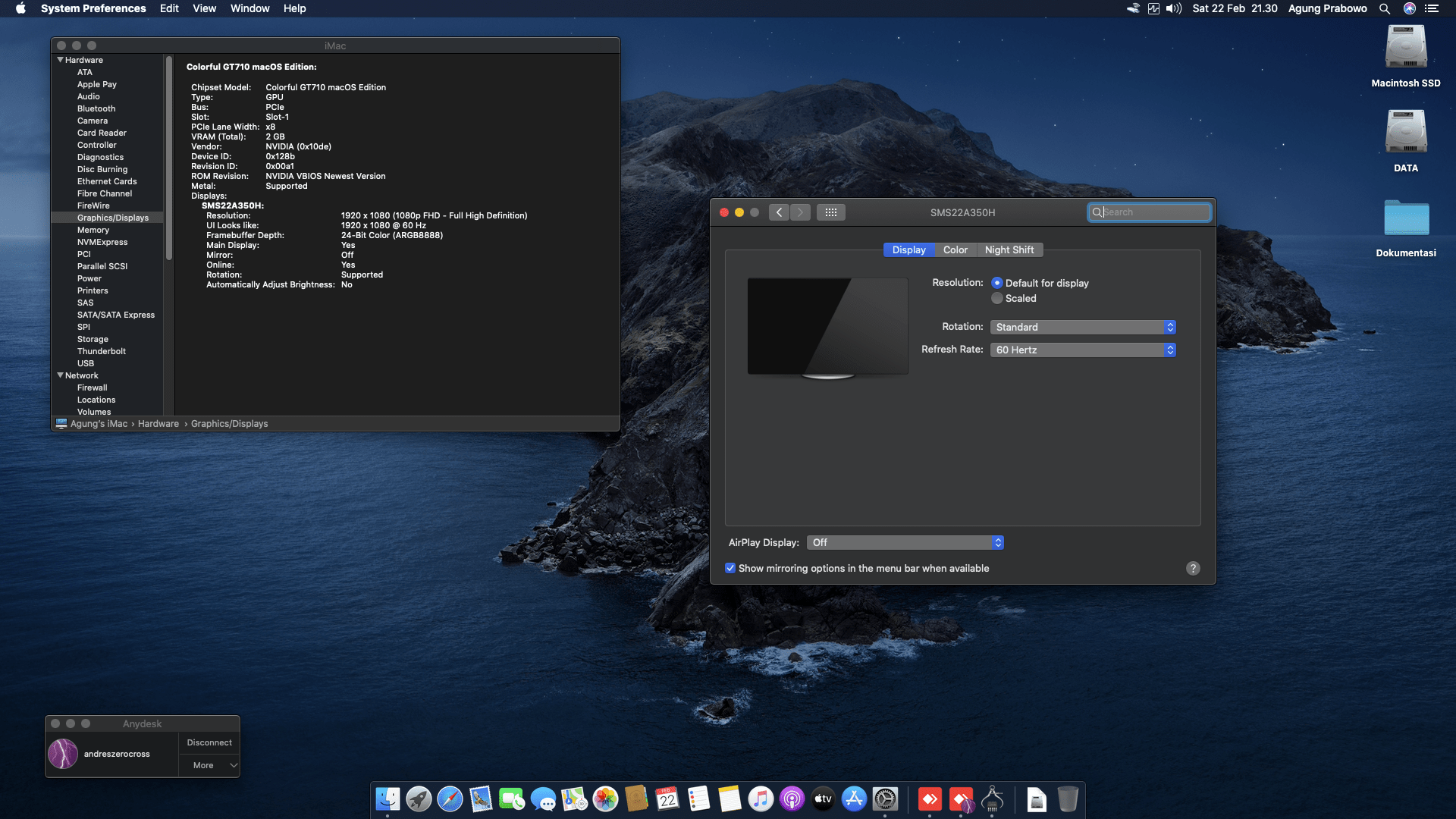Open Siri from the menu bar
This screenshot has height=819, width=1456.
[1410, 8]
